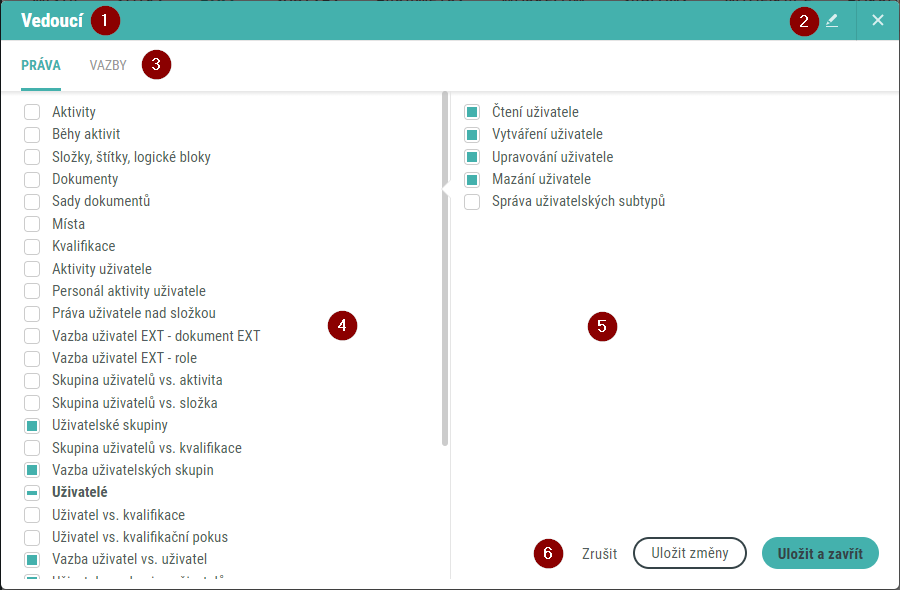Select the PRÁVA tab
The height and width of the screenshot is (590, 900).
[x=41, y=66]
